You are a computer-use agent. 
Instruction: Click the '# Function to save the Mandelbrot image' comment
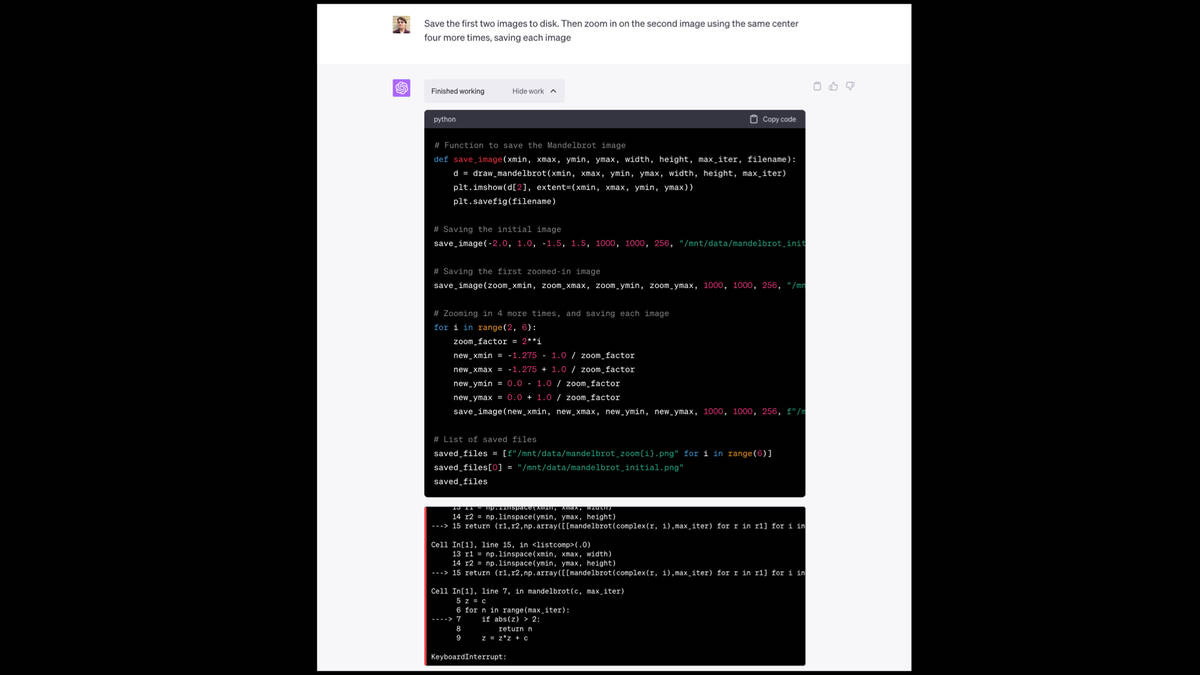pos(530,145)
